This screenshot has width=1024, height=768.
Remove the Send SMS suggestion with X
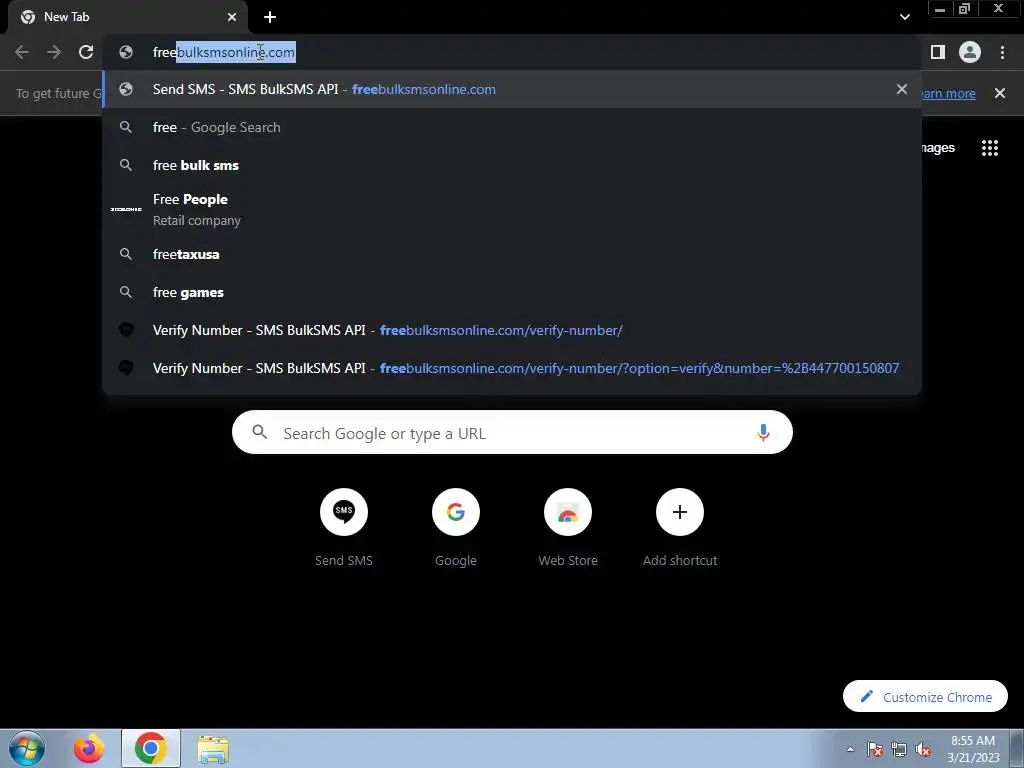coord(902,89)
